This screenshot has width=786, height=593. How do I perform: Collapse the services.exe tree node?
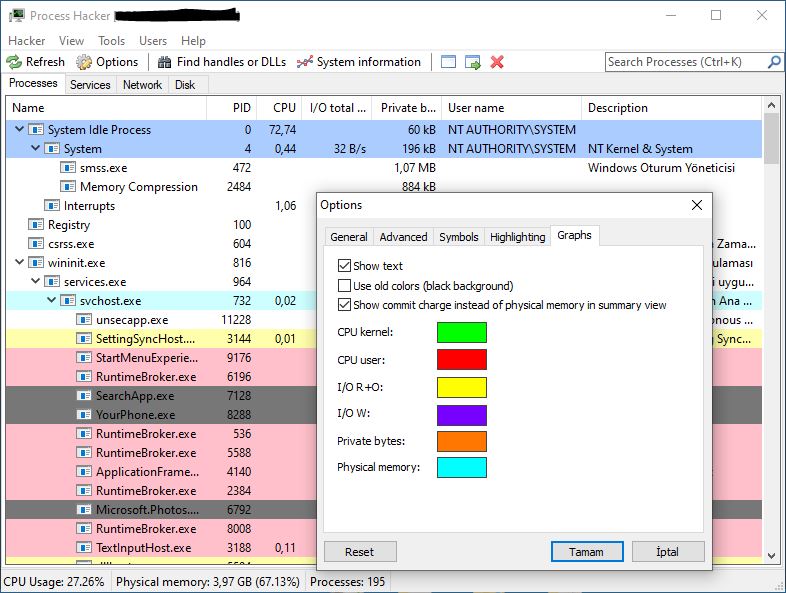(35, 281)
